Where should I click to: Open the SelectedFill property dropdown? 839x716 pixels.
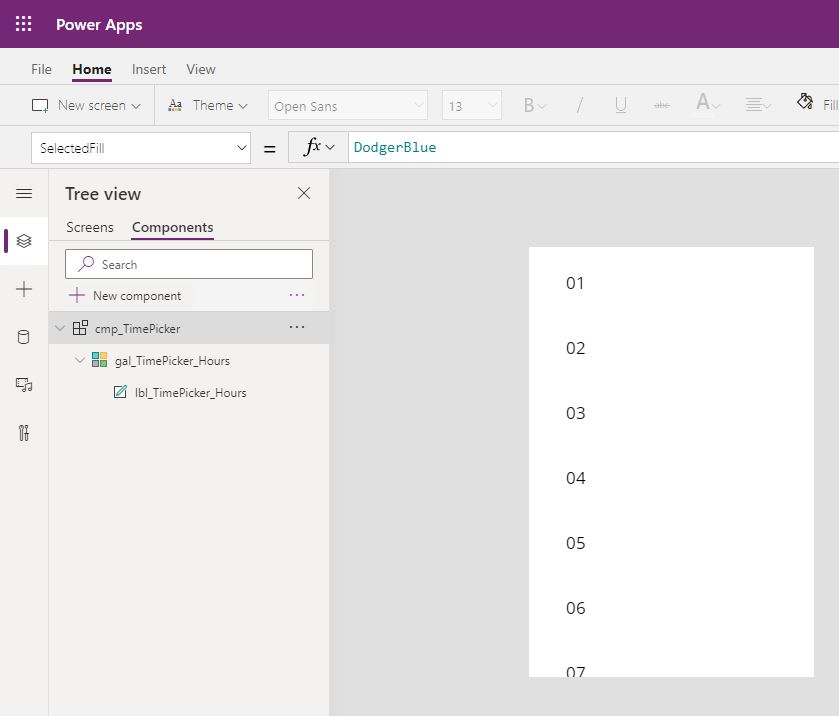141,148
